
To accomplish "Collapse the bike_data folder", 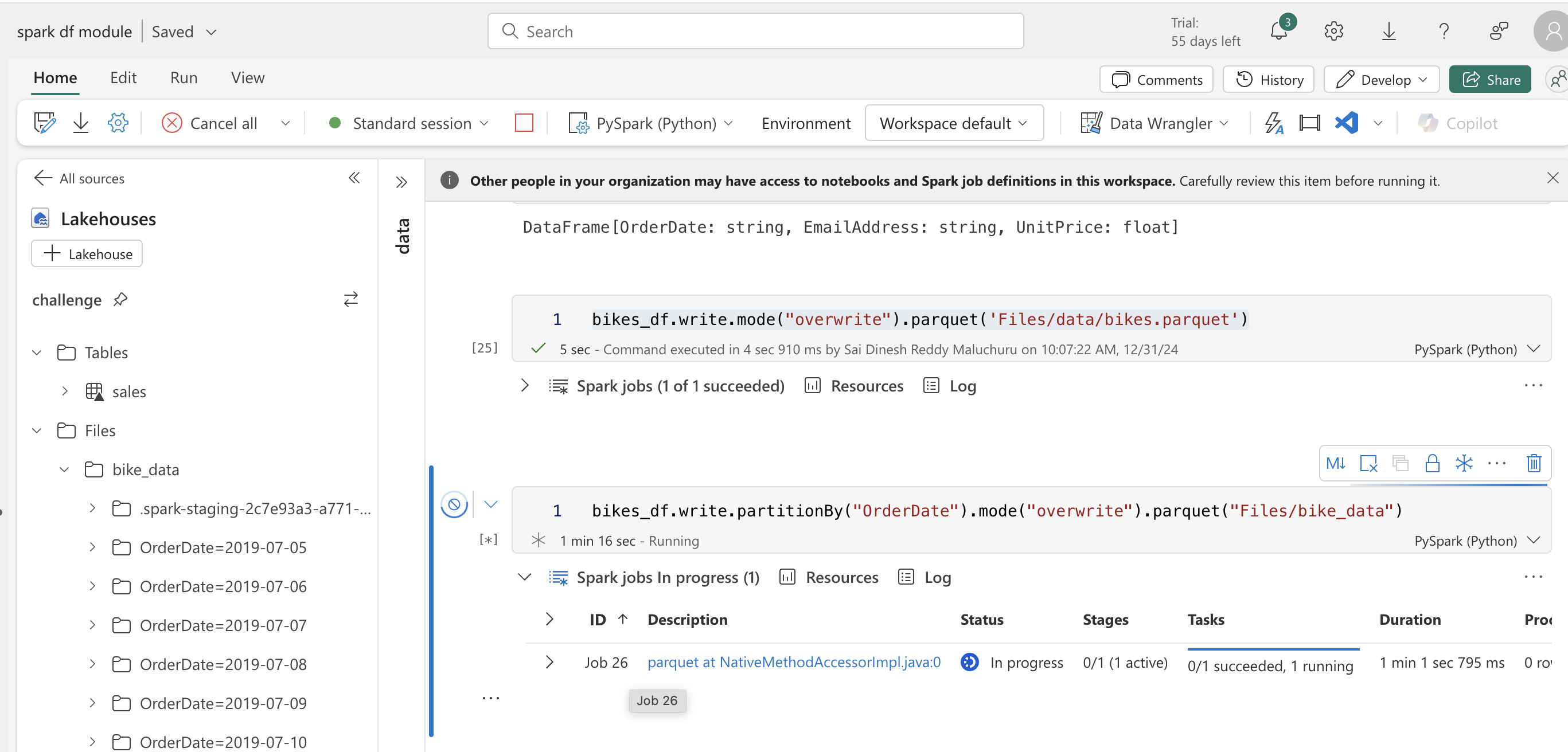I will click(64, 469).
